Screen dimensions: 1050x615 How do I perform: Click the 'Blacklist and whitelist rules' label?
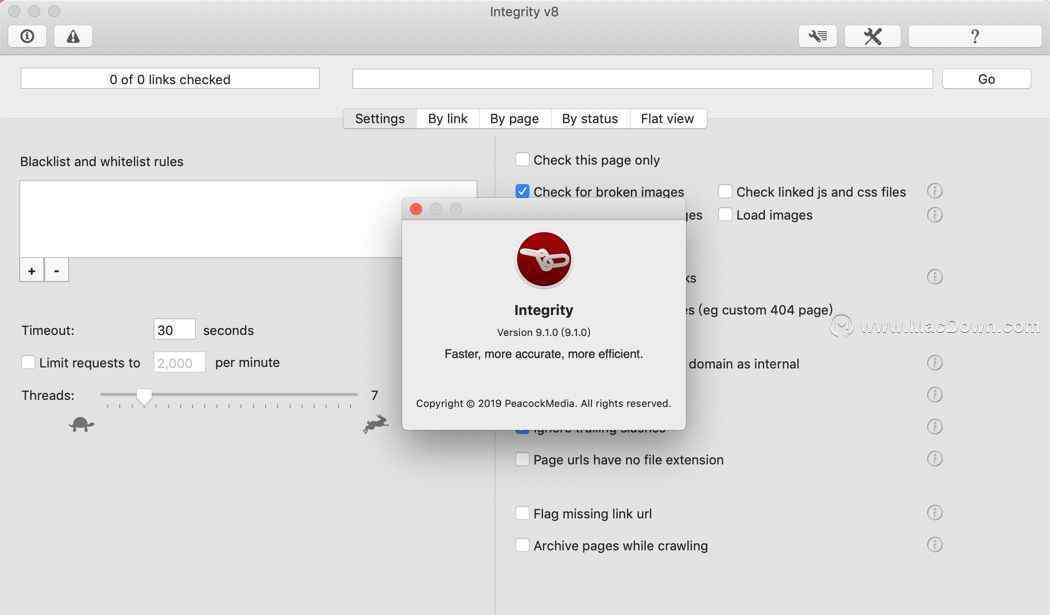tap(102, 161)
